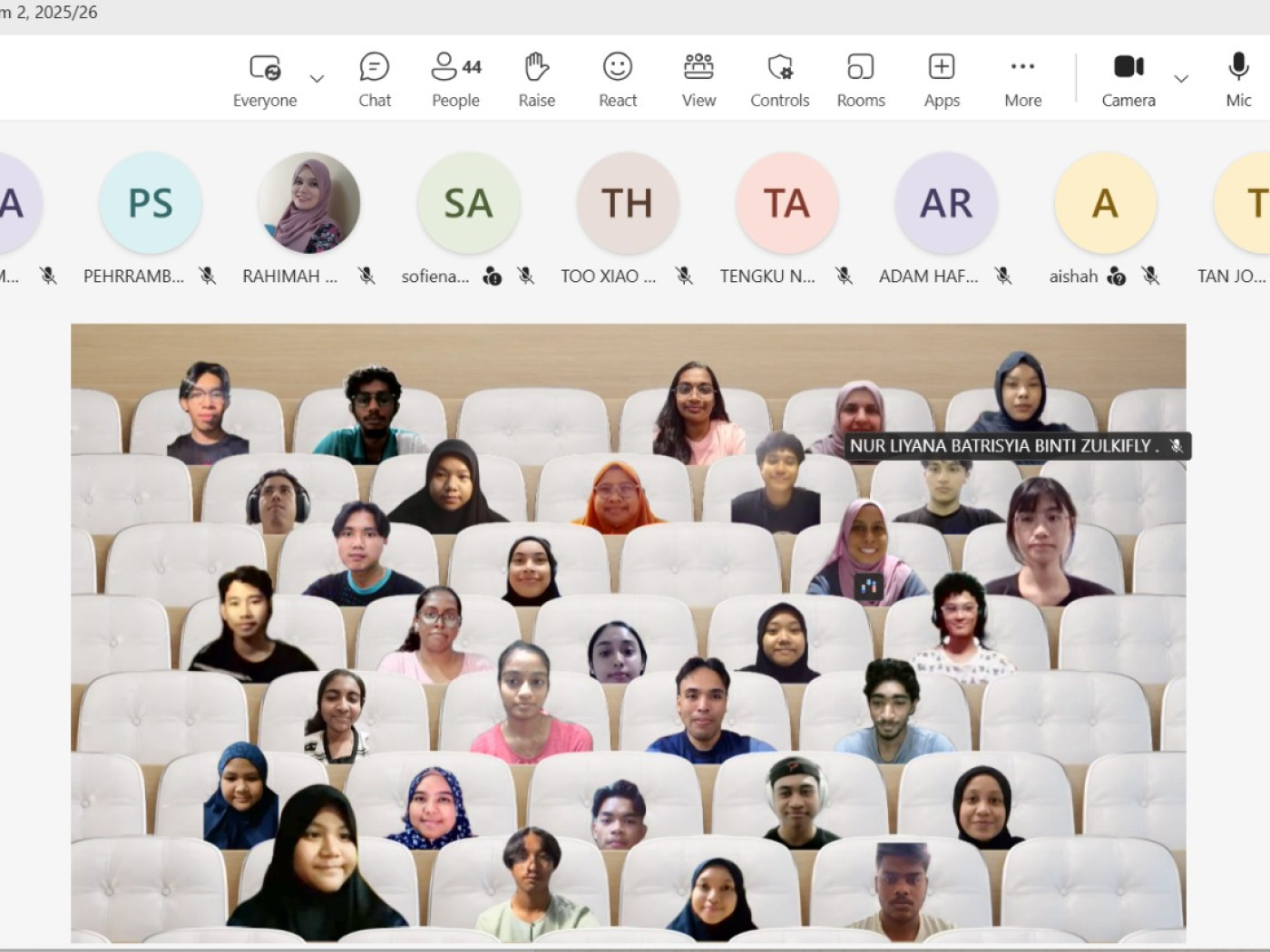1270x952 pixels.
Task: Open the meeting Controls settings
Action: pyautogui.click(x=779, y=80)
